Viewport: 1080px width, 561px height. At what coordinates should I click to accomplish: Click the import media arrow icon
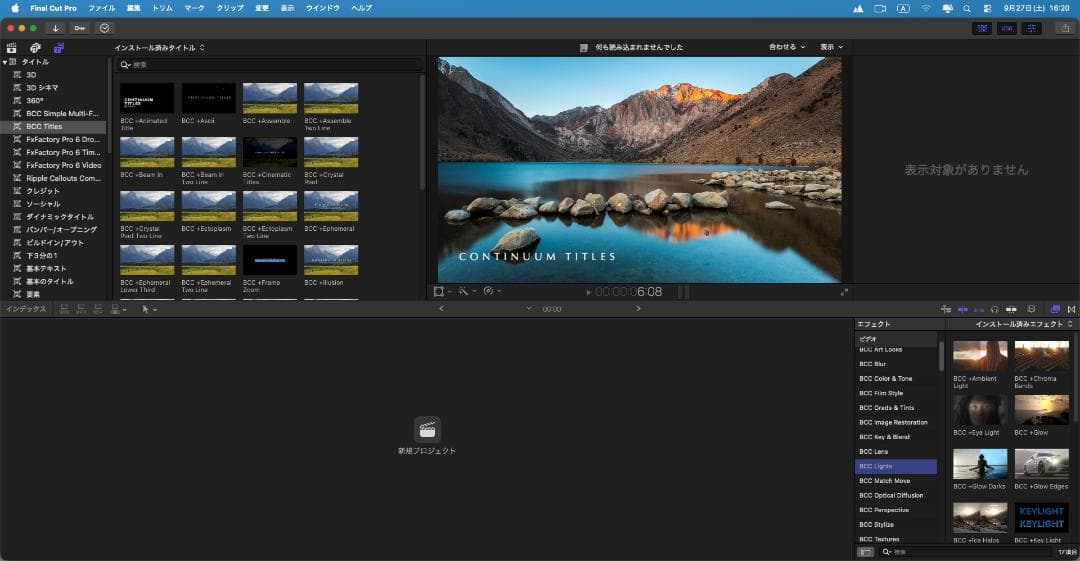pos(55,28)
